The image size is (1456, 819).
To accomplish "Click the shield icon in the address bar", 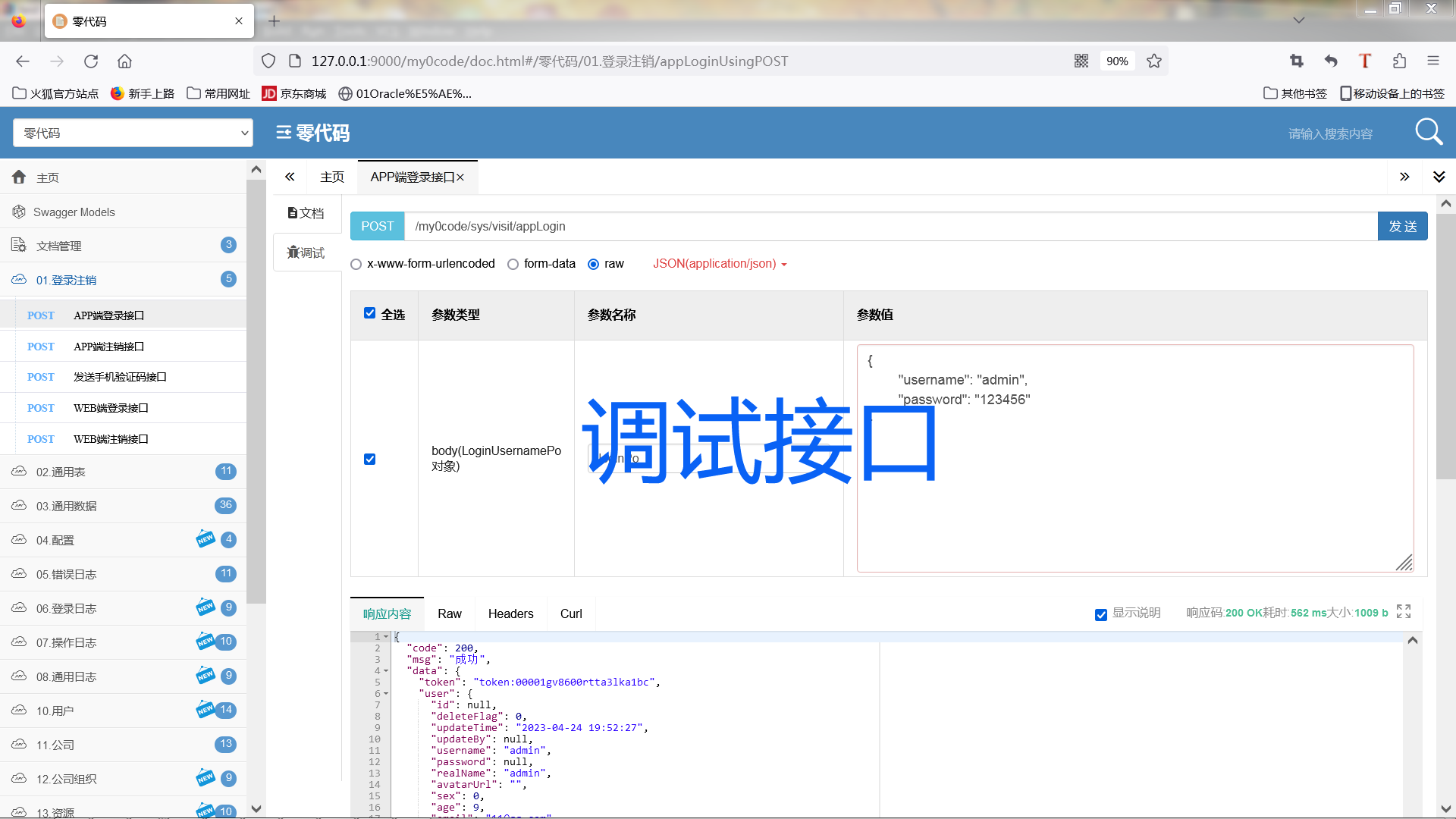I will [x=268, y=61].
